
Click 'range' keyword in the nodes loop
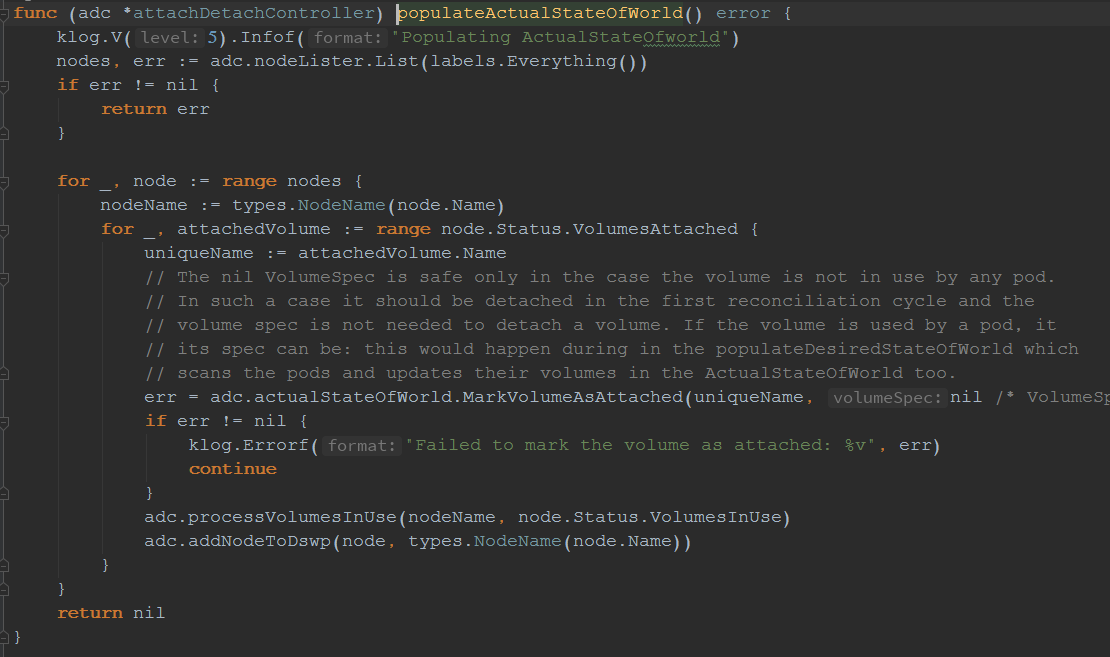[x=249, y=181]
